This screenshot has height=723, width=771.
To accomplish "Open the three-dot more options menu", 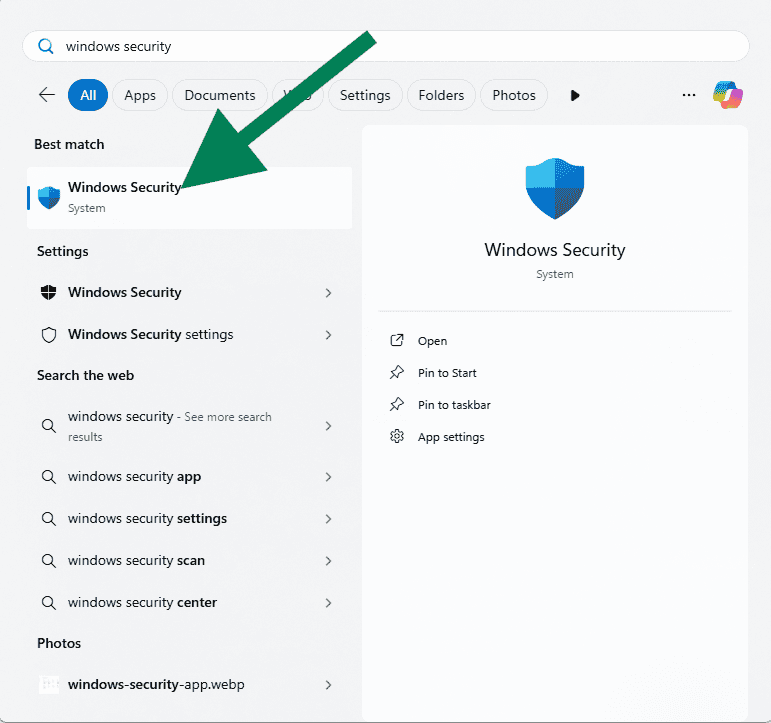I will coord(689,95).
